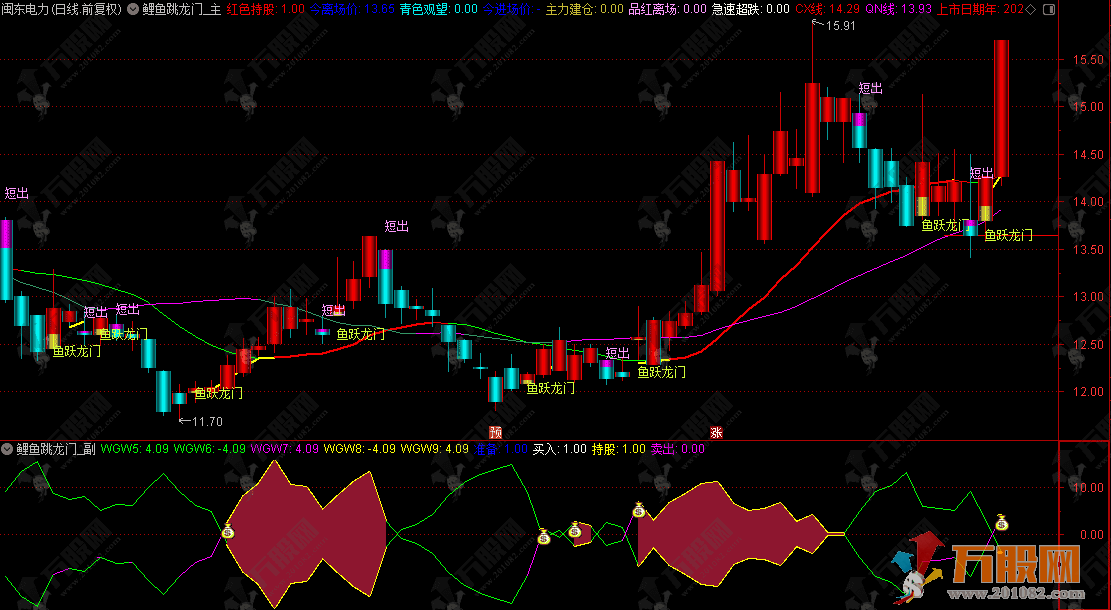Screen dimensions: 1111x610
Task: Click the red 预 marker on the time axis
Action: point(496,431)
